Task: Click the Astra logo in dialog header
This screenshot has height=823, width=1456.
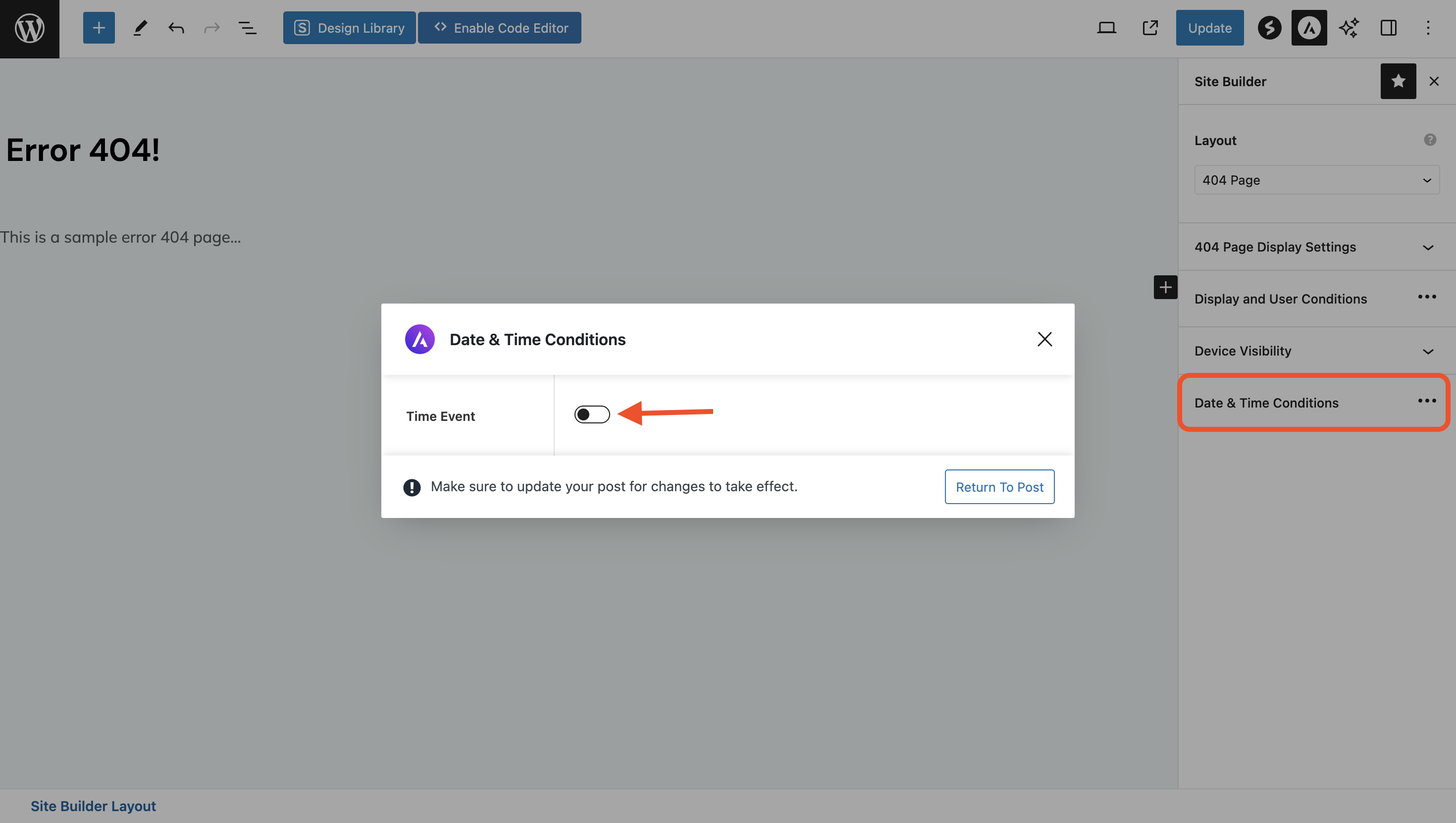Action: 420,339
